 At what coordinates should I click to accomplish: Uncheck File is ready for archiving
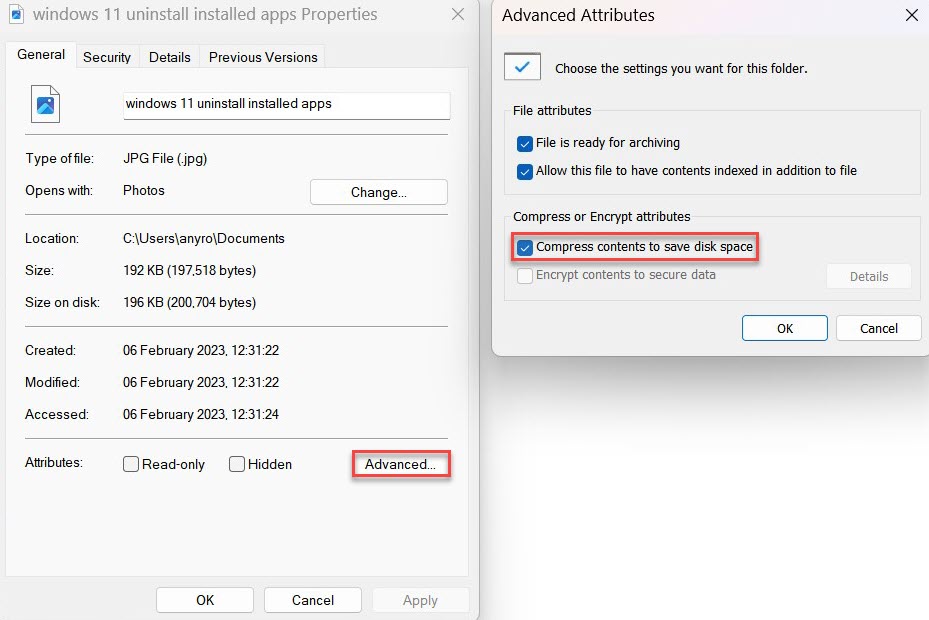point(524,143)
